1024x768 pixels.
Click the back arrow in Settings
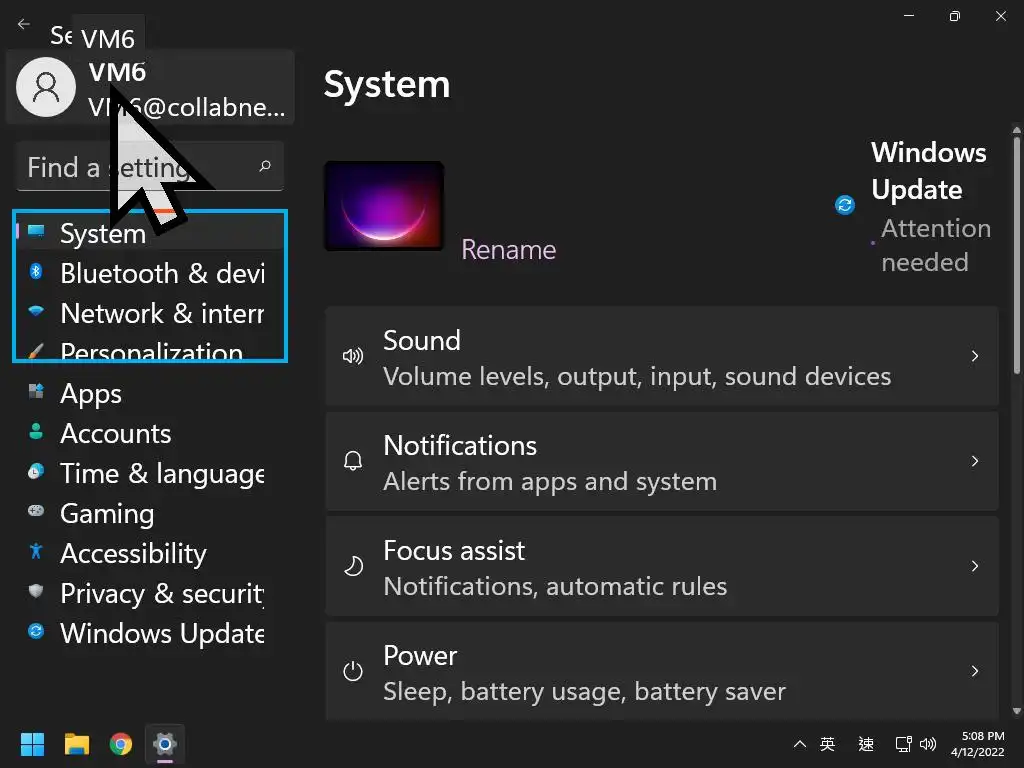click(24, 24)
